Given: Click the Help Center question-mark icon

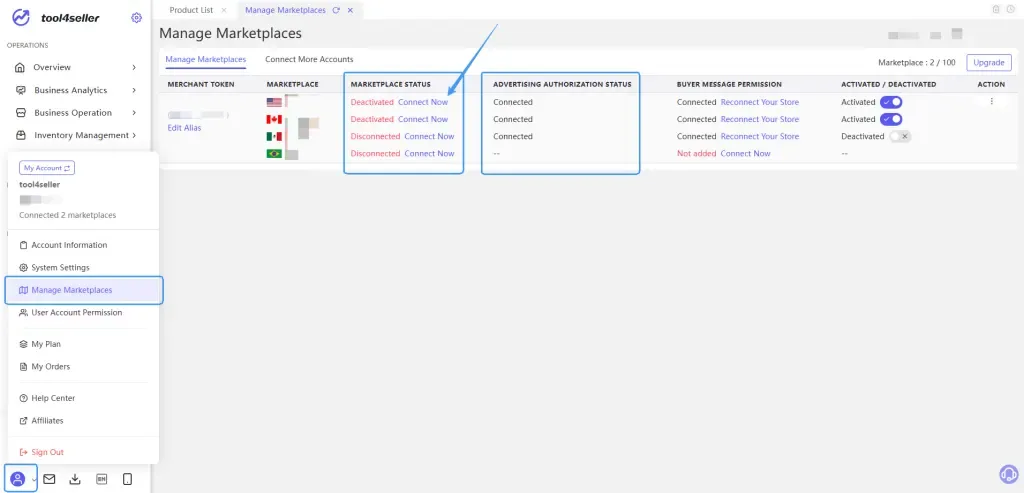Looking at the screenshot, I should tap(24, 398).
